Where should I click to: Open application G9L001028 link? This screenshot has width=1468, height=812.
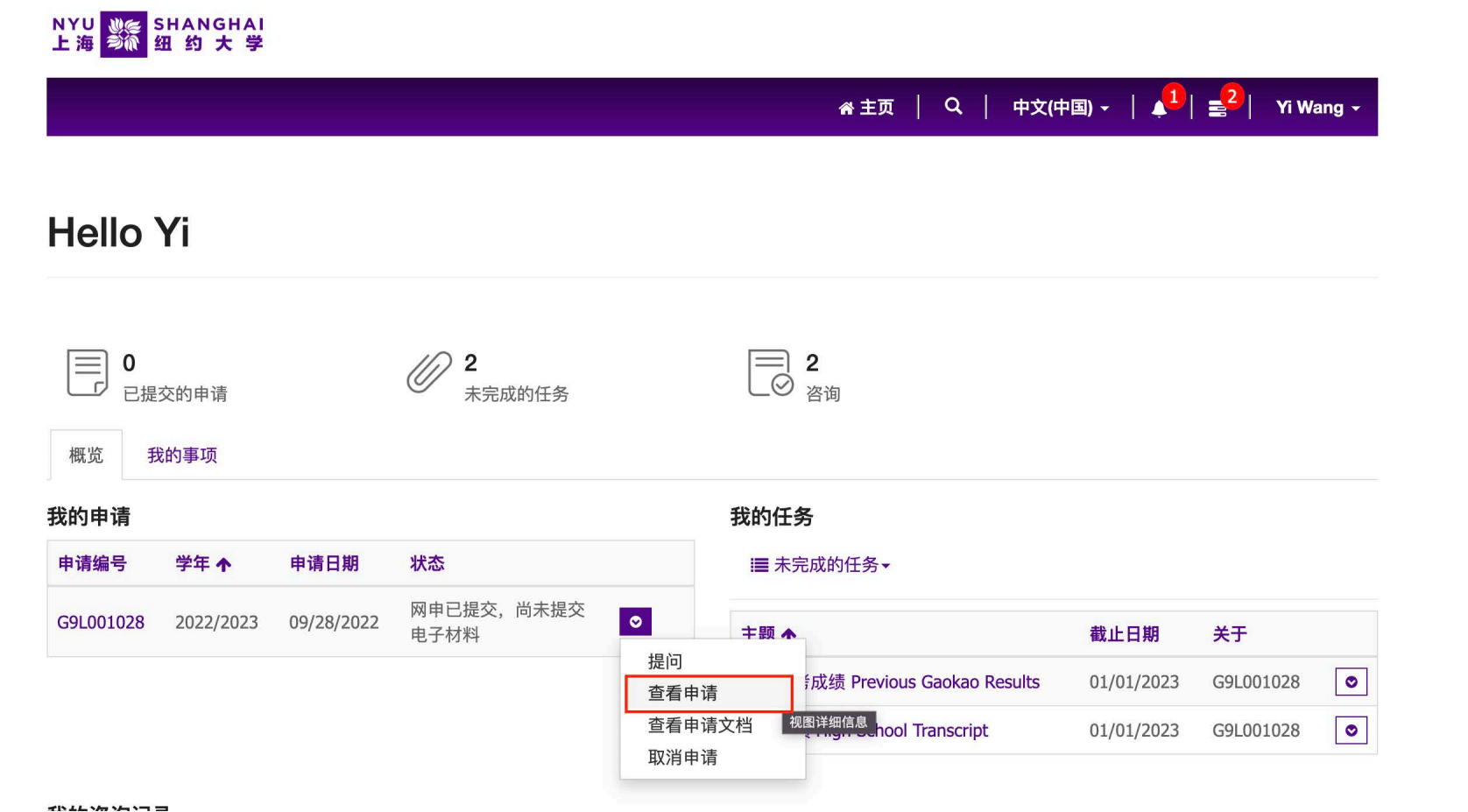[x=102, y=622]
